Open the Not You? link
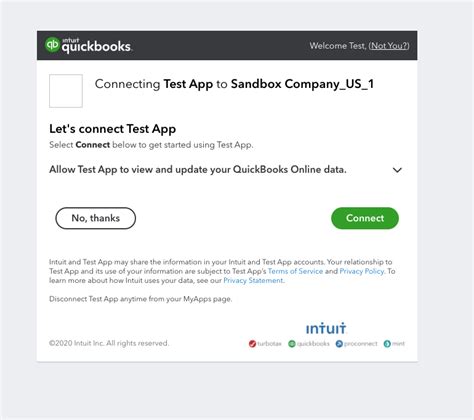474x420 pixels. tap(389, 46)
